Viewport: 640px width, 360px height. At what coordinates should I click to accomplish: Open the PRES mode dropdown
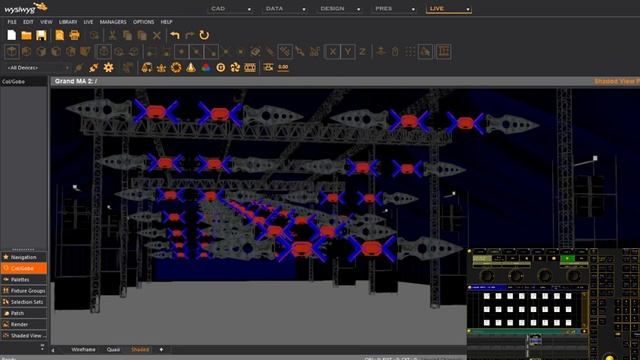coord(394,9)
